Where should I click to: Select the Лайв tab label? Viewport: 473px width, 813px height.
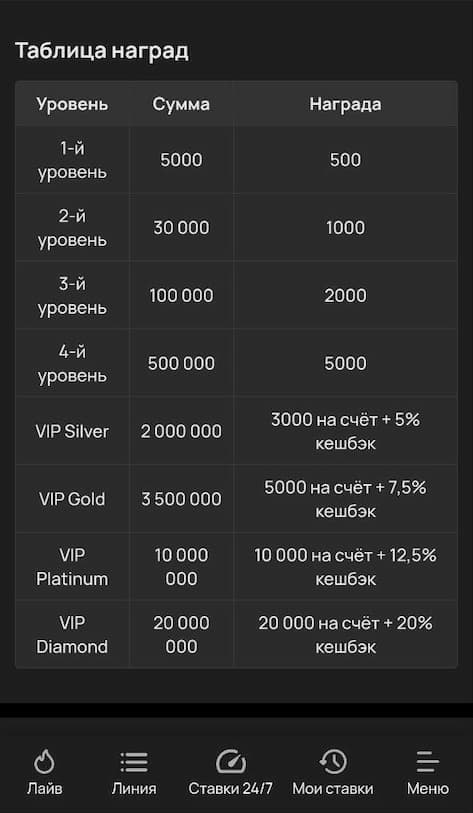(45, 789)
